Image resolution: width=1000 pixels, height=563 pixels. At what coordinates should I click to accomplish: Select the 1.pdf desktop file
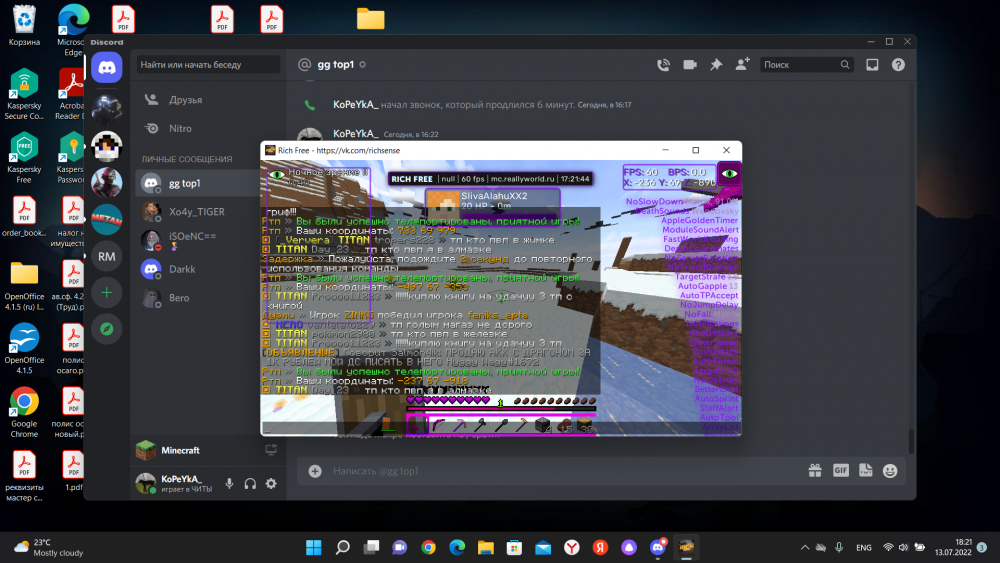(73, 472)
